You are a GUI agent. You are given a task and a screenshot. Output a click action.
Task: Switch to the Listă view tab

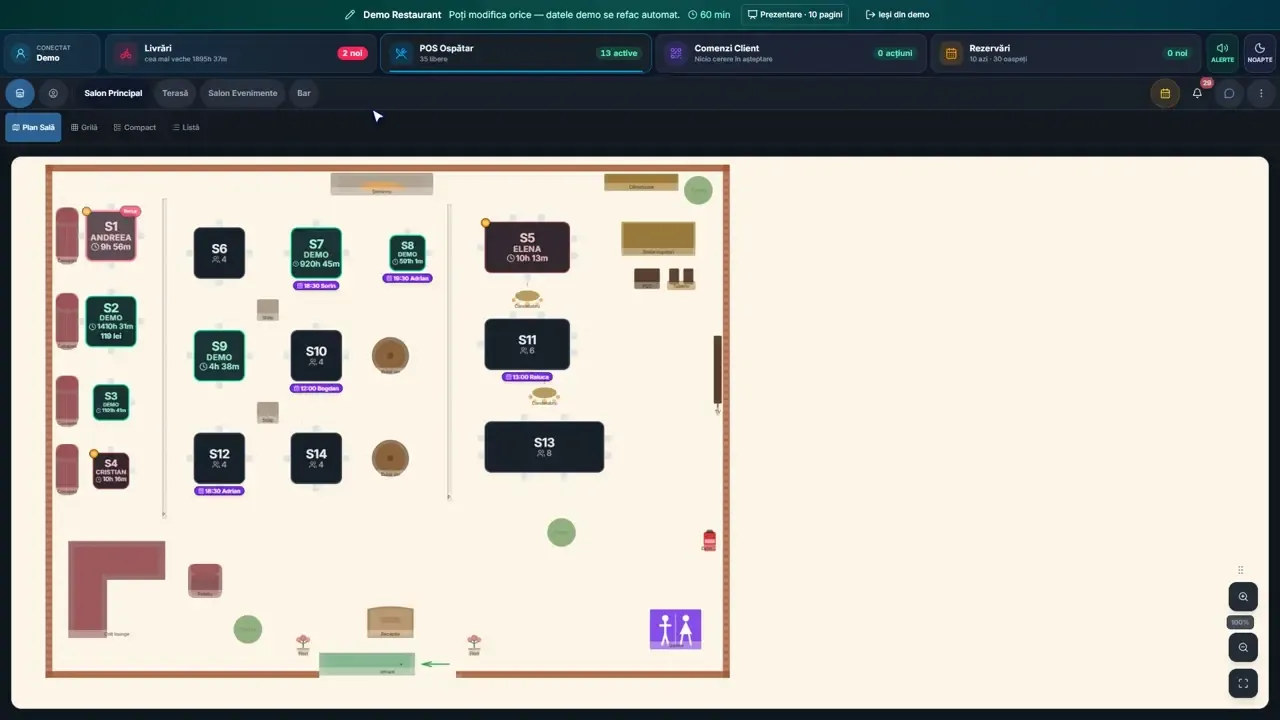[186, 127]
